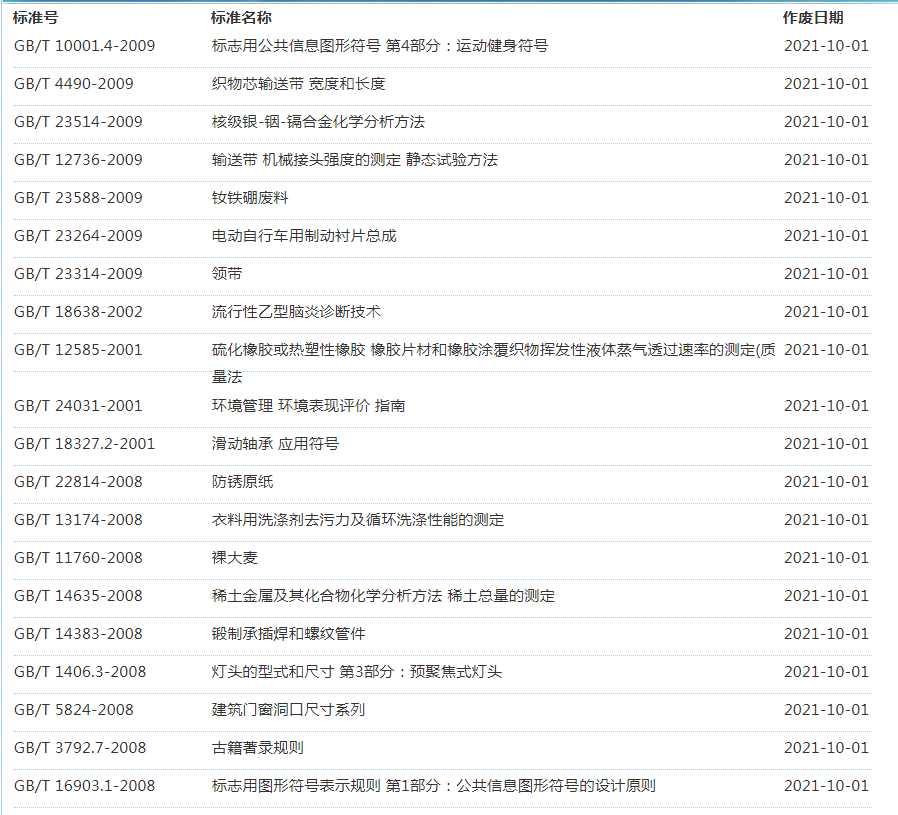Click the 领带 standard title

[227, 274]
